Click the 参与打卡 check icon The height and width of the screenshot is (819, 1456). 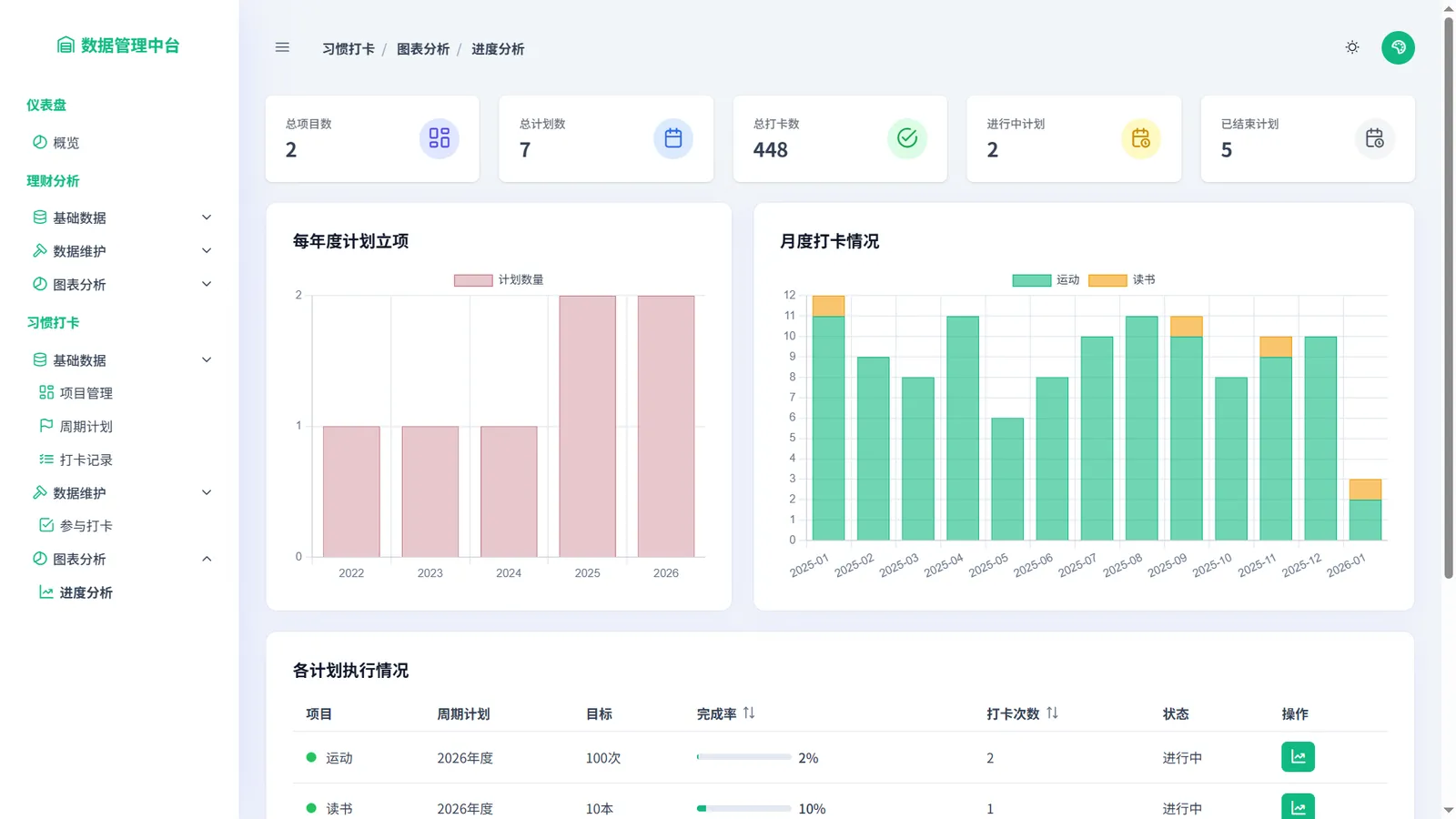pyautogui.click(x=45, y=525)
